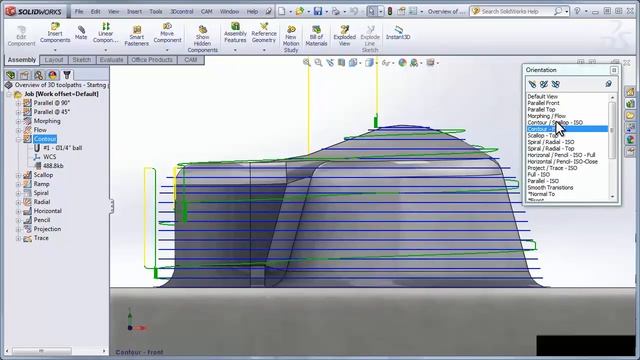640x360 pixels.
Task: Create a New Motion Study
Action: point(291,39)
